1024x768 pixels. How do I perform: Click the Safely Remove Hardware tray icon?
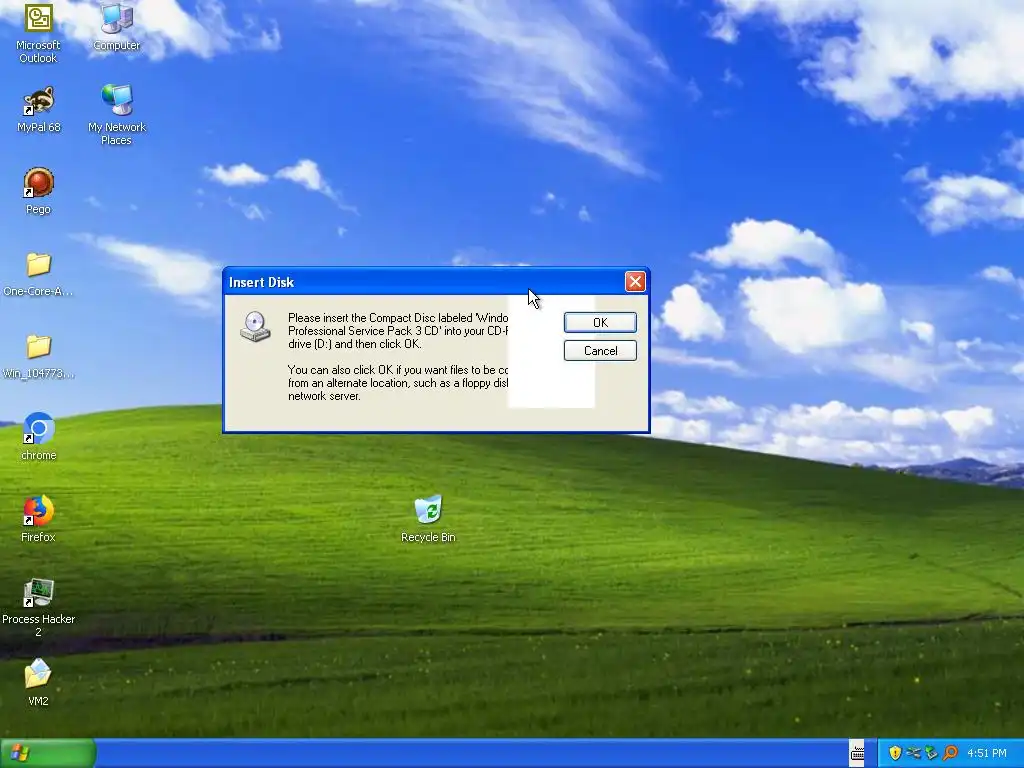[931, 753]
